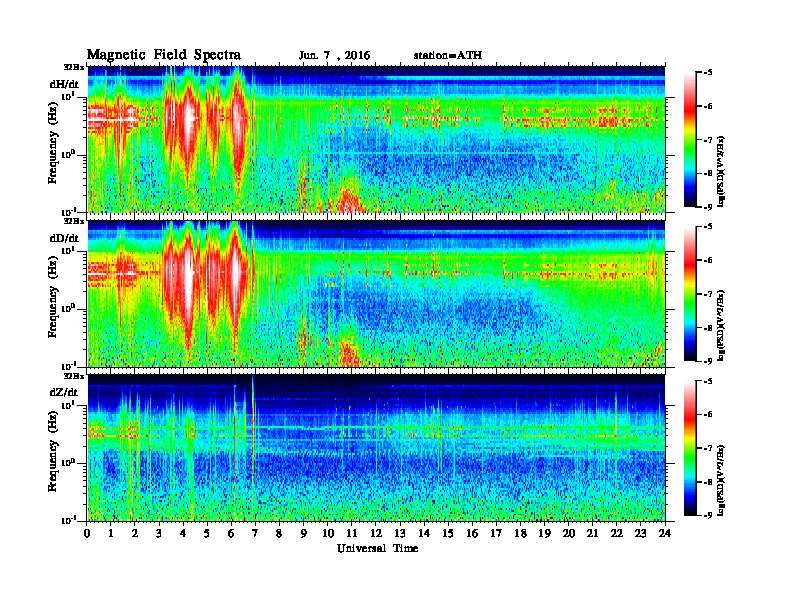Click hour tick label 22 on time axis
Screen dimensions: 792x612
[617, 533]
